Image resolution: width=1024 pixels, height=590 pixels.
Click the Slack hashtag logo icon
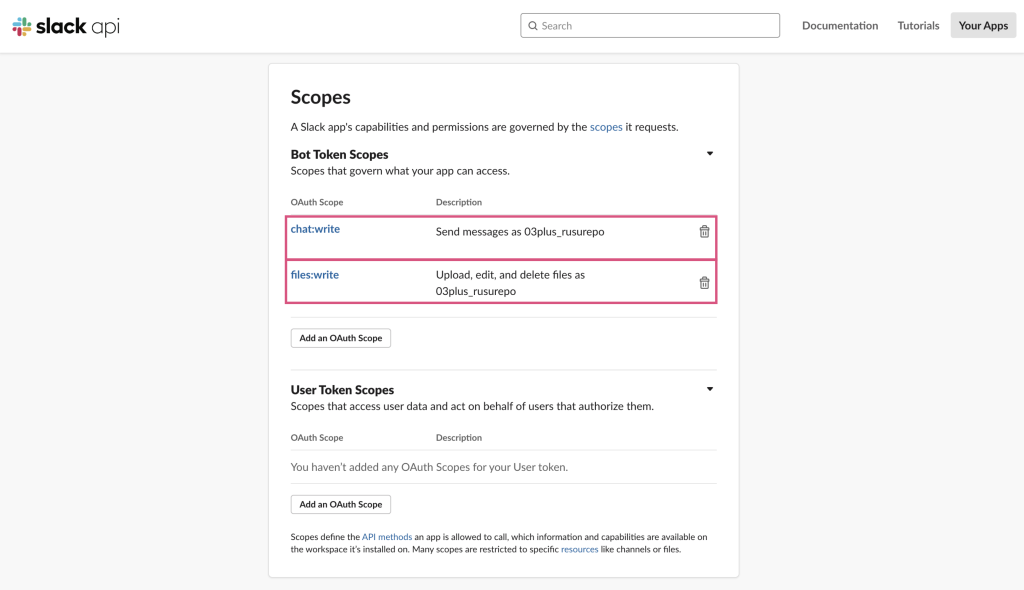(21, 27)
